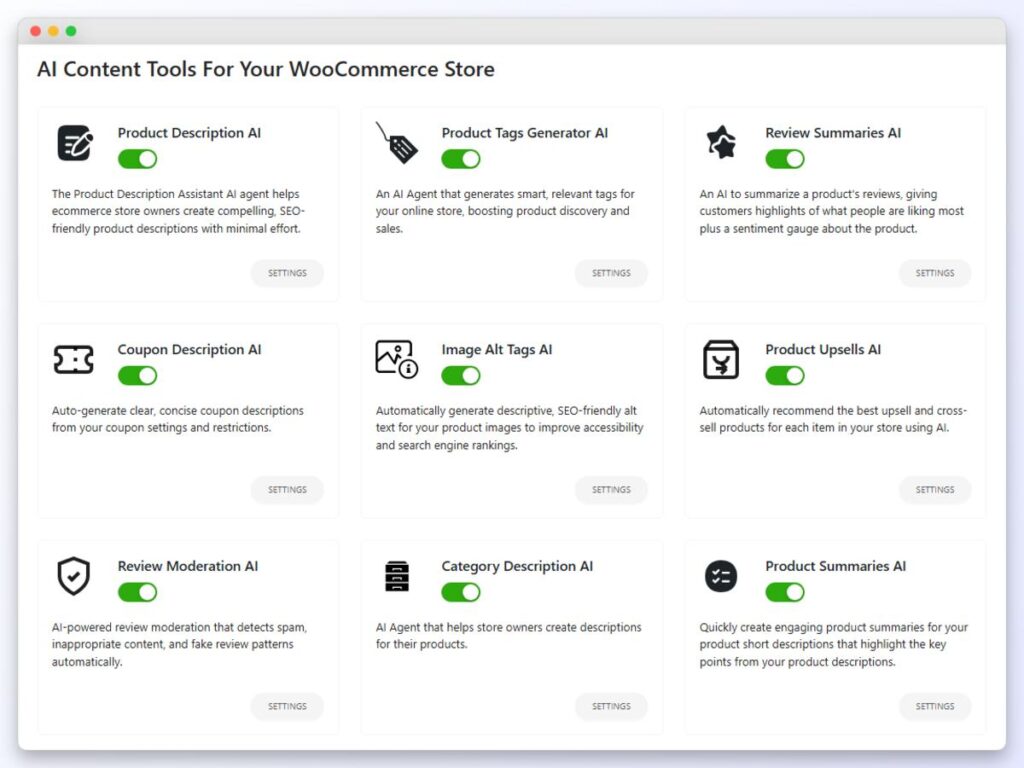1024x768 pixels.
Task: Switch off Coupon Description AI
Action: (x=137, y=376)
